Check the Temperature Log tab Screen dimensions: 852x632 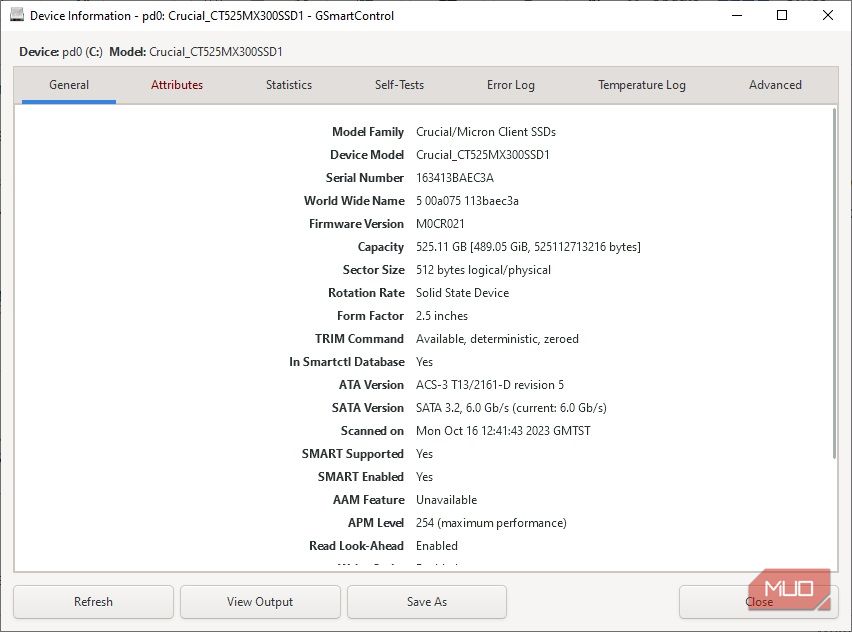(641, 85)
